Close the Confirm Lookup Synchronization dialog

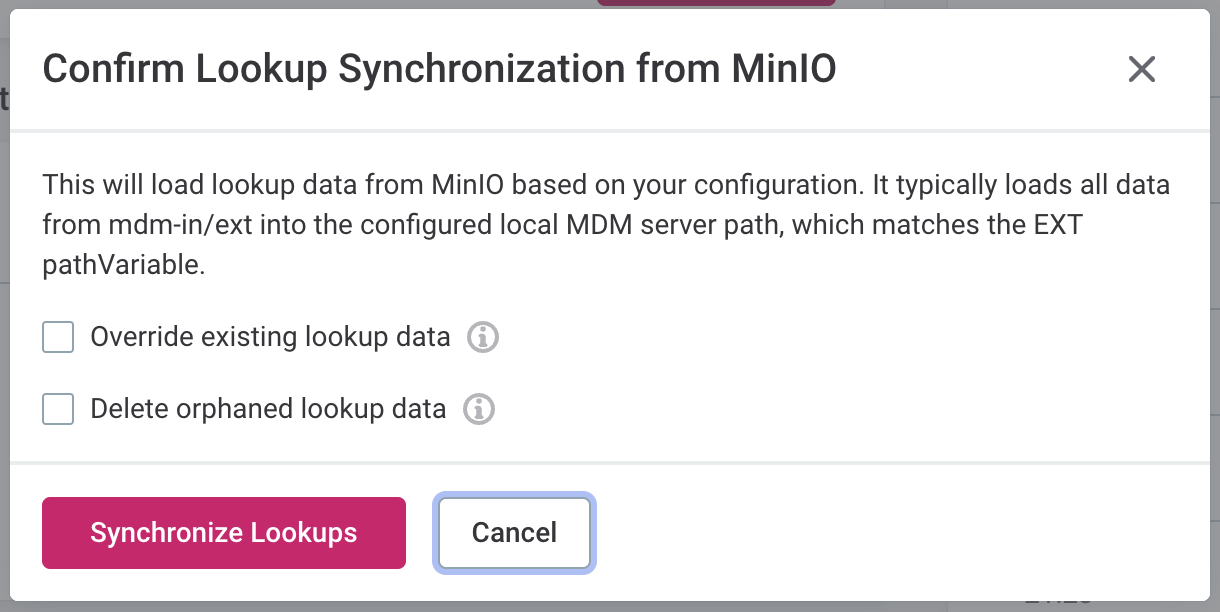coord(1141,69)
